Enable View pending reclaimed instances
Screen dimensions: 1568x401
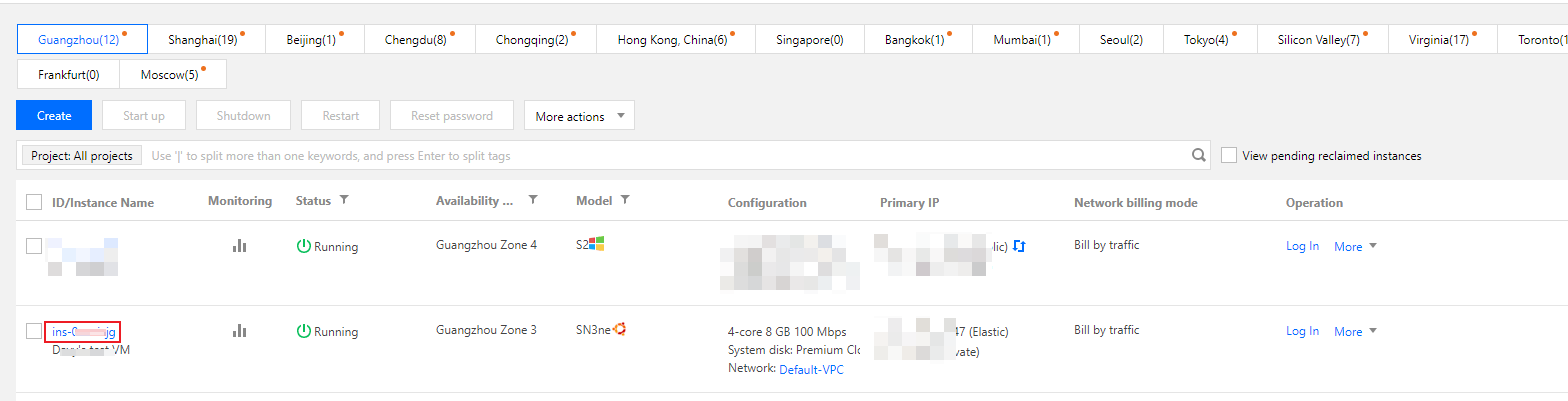[x=1228, y=156]
